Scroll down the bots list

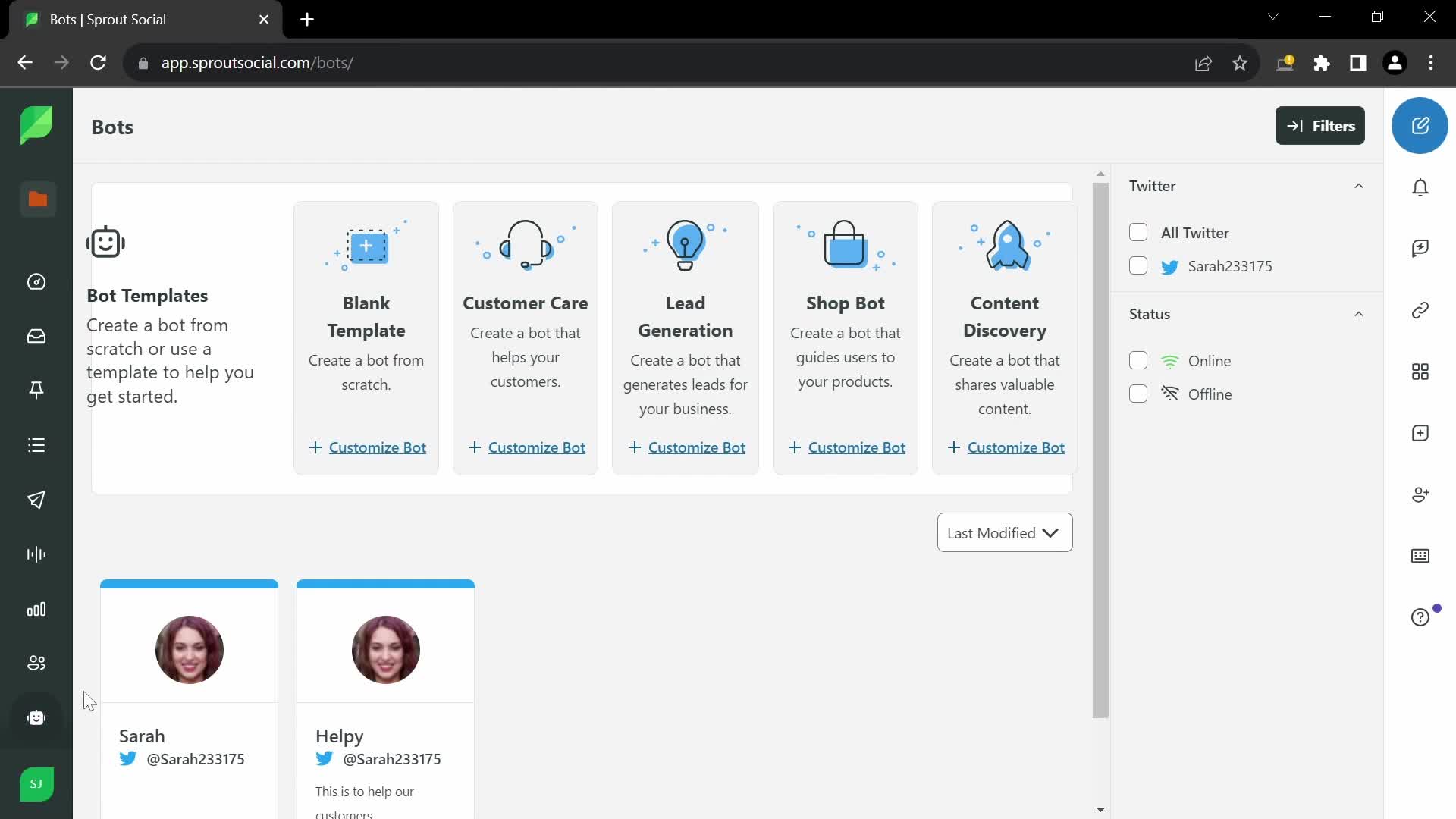1098,808
